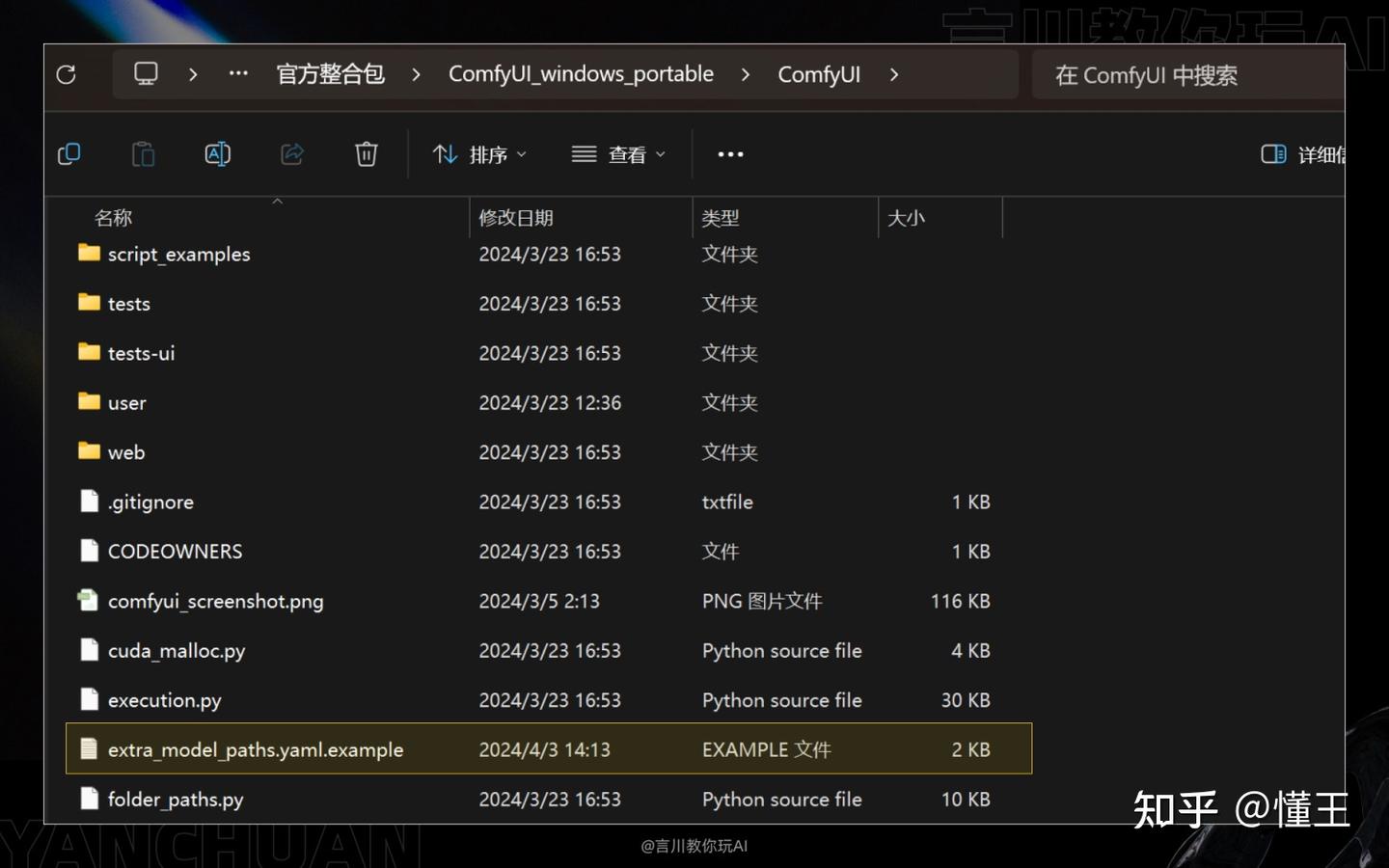Screen dimensions: 1389x868
Task: Select extra_model_paths.yaml.example file name
Action: point(255,749)
